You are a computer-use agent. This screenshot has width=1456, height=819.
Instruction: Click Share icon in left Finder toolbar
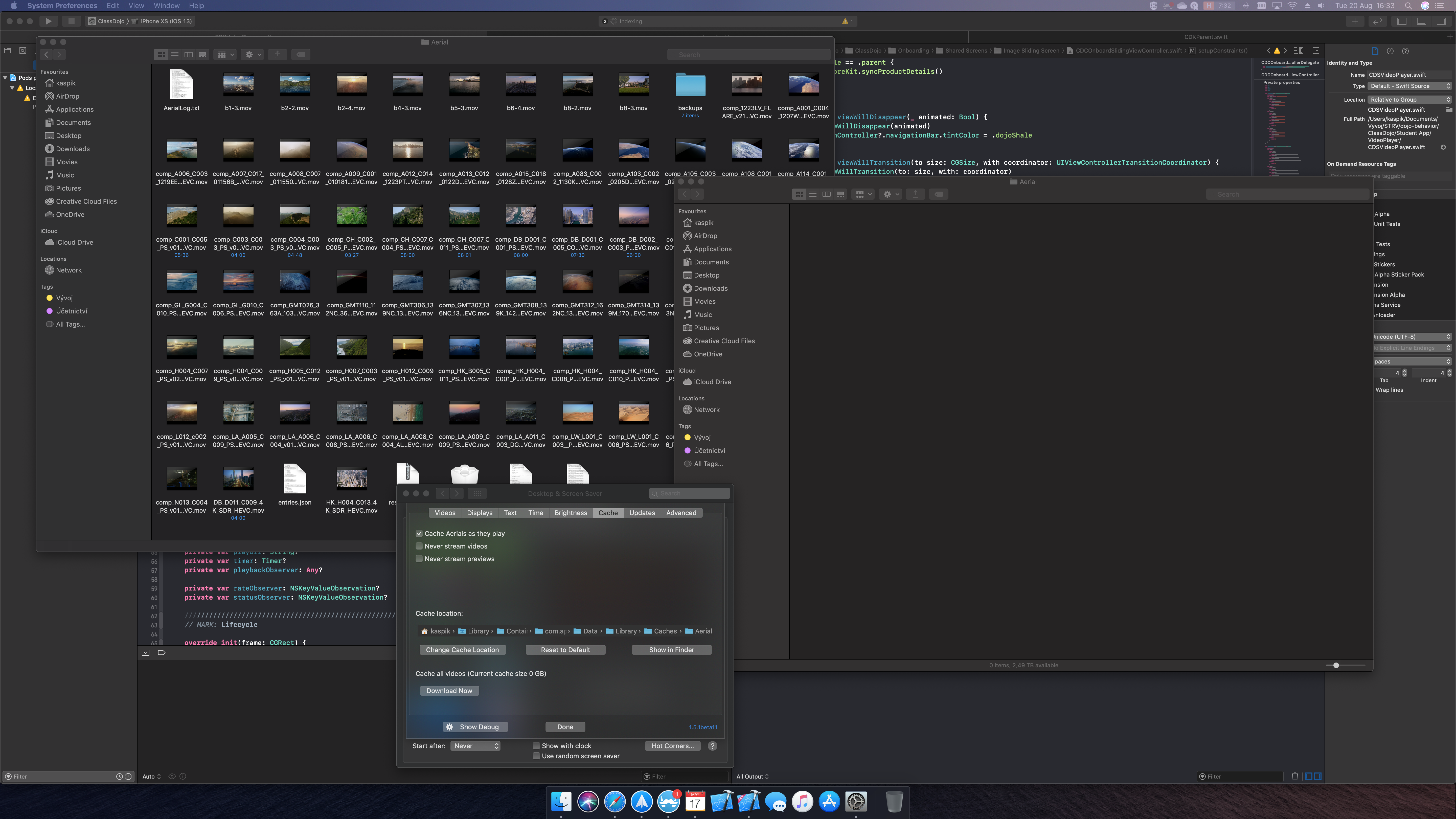point(278,55)
